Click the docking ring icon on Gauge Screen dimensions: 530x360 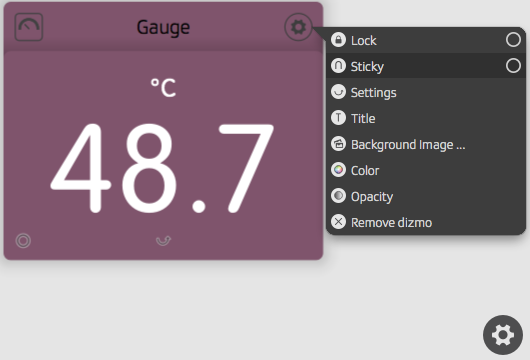(x=23, y=241)
